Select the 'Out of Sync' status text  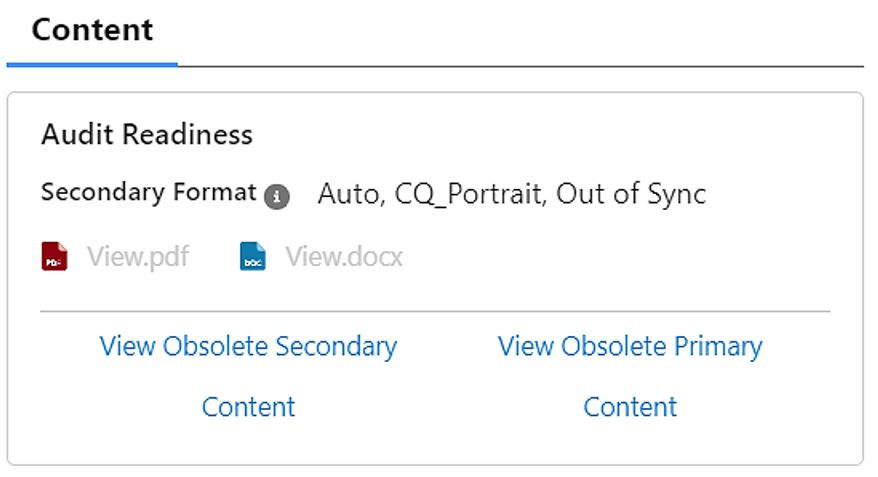(631, 193)
